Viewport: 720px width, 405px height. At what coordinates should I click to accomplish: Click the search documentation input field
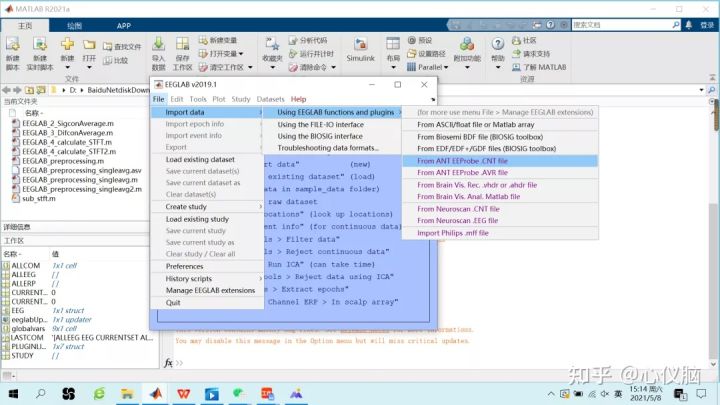pos(622,25)
